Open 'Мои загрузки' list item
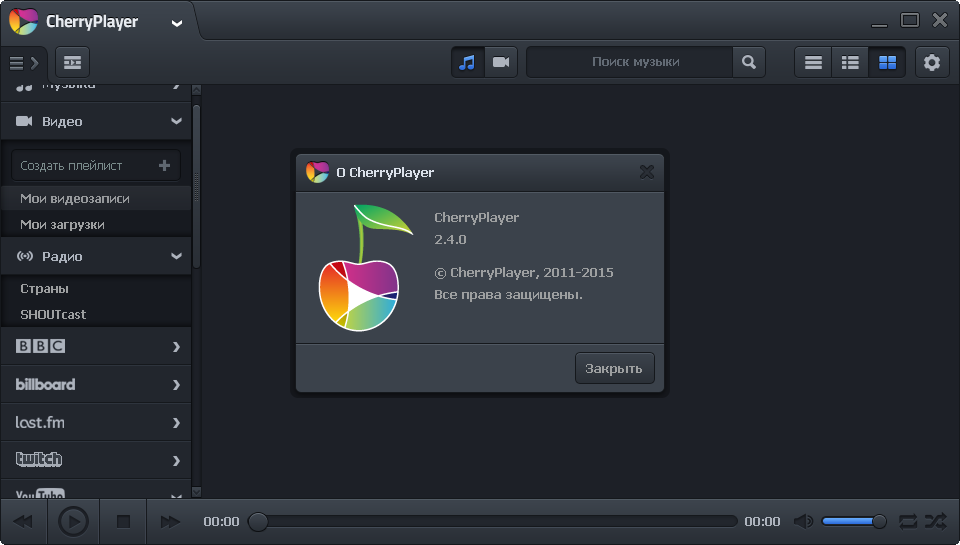The image size is (960, 545). pyautogui.click(x=96, y=225)
